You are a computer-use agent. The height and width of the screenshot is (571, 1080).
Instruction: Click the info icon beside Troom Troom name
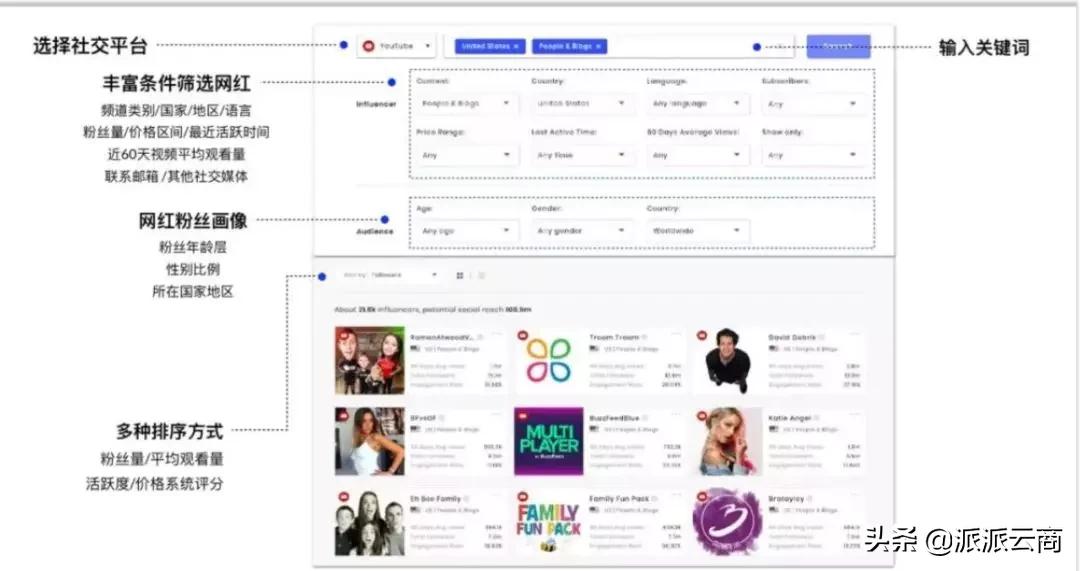coord(645,338)
